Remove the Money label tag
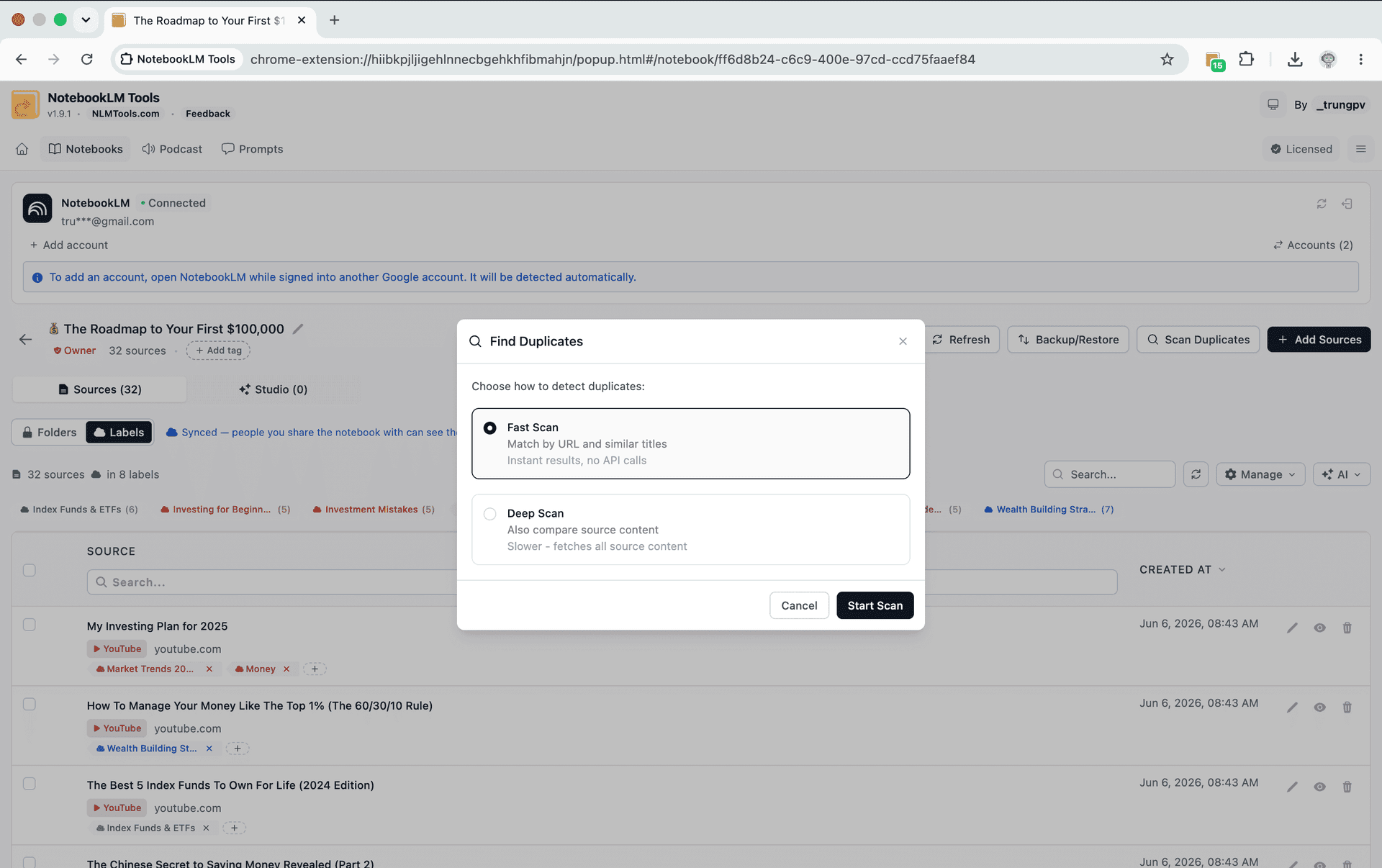1382x868 pixels. [x=286, y=669]
